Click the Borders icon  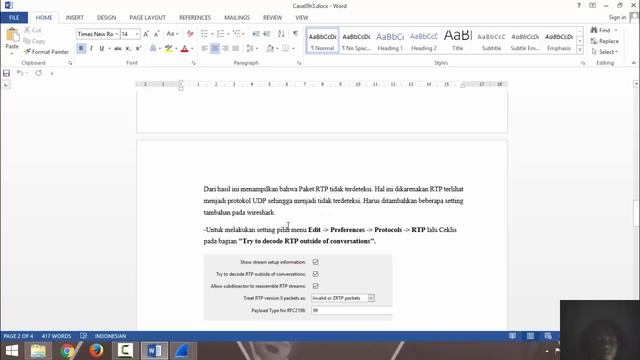(286, 49)
